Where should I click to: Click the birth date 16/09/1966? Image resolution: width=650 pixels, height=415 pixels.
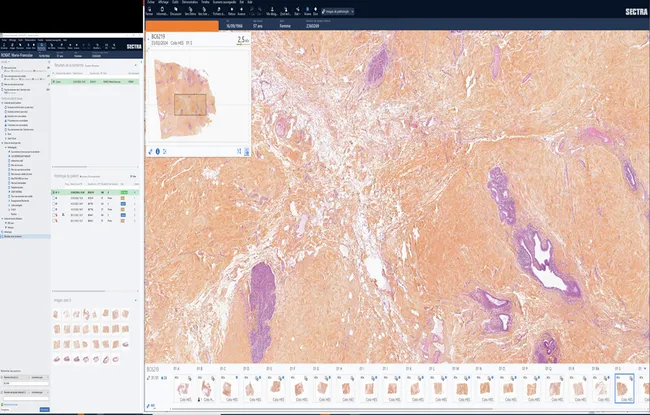click(x=234, y=26)
